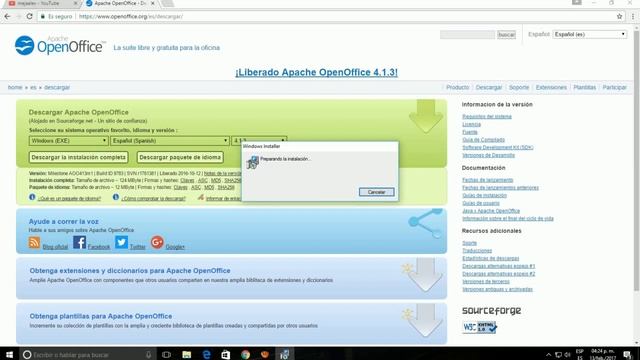Open Guías de instalación link
Screen dimensions: 640x360
(x=484, y=196)
